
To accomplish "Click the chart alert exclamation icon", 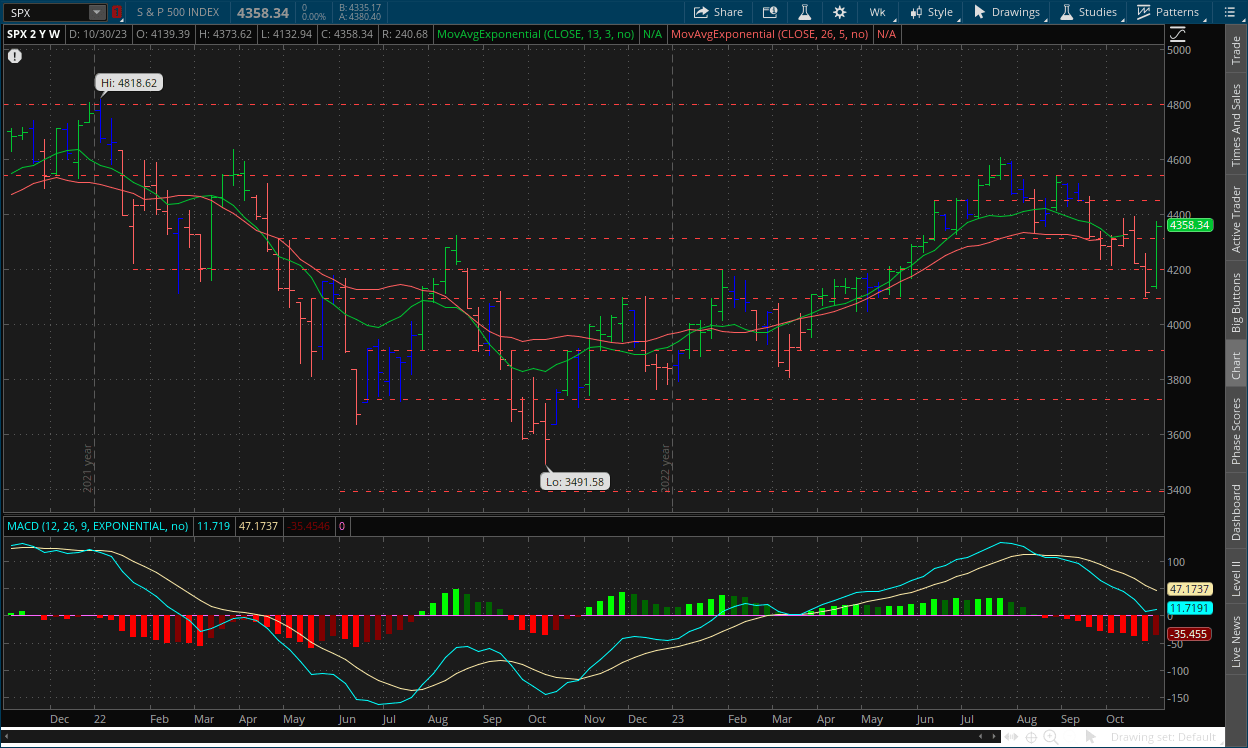I will coord(14,56).
